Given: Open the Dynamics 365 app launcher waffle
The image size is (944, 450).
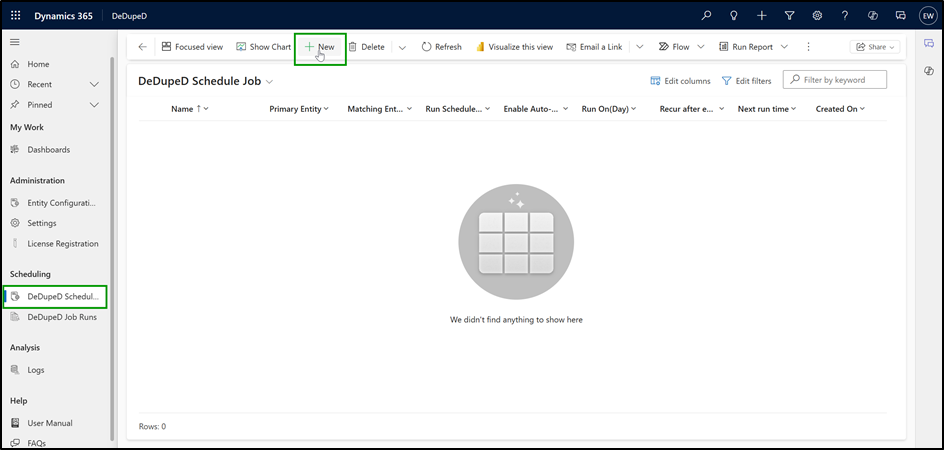Looking at the screenshot, I should coord(15,16).
